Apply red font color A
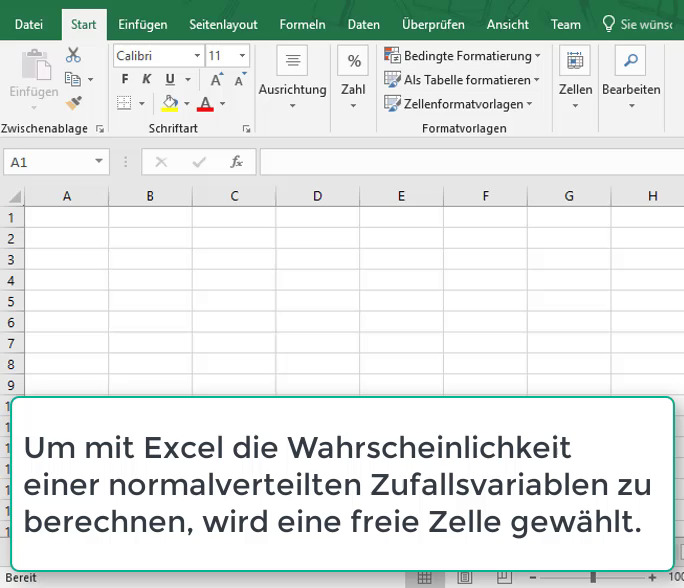 [x=205, y=104]
